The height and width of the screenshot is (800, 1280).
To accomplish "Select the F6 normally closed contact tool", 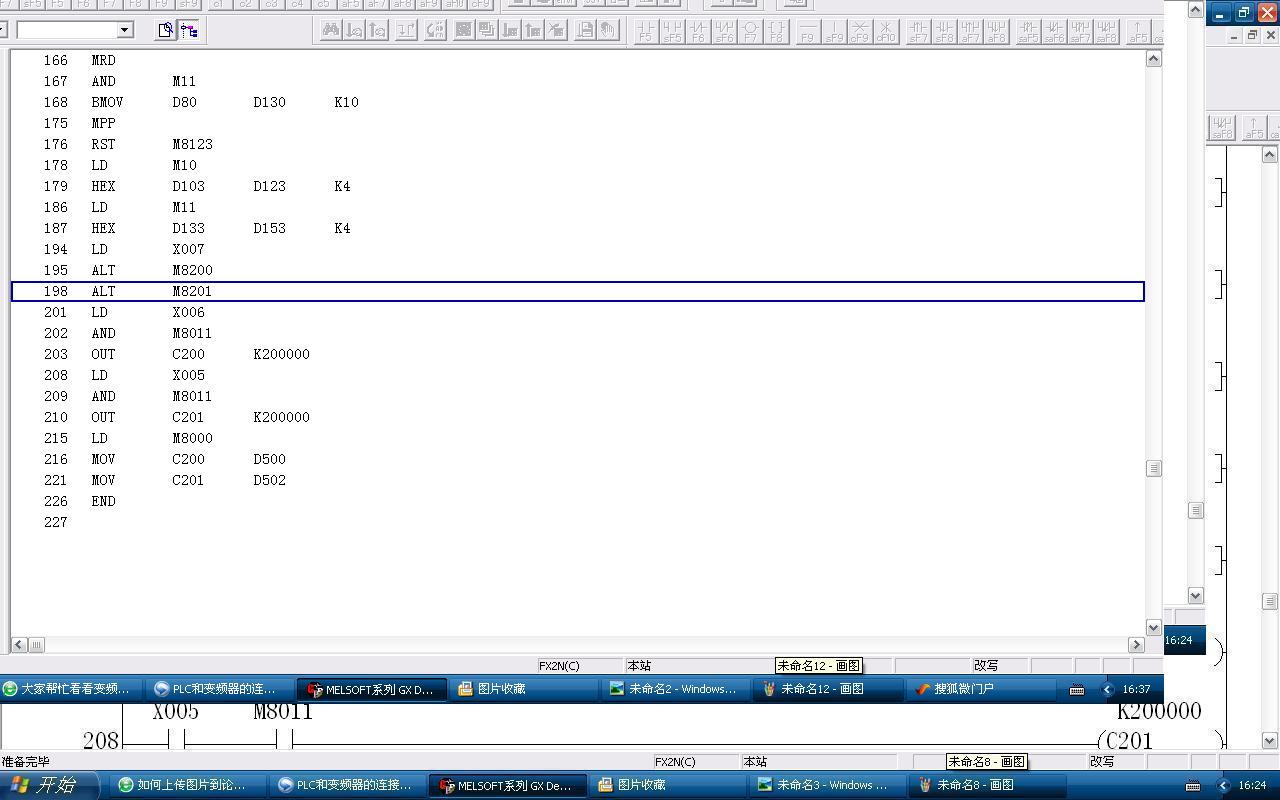I will pos(698,31).
